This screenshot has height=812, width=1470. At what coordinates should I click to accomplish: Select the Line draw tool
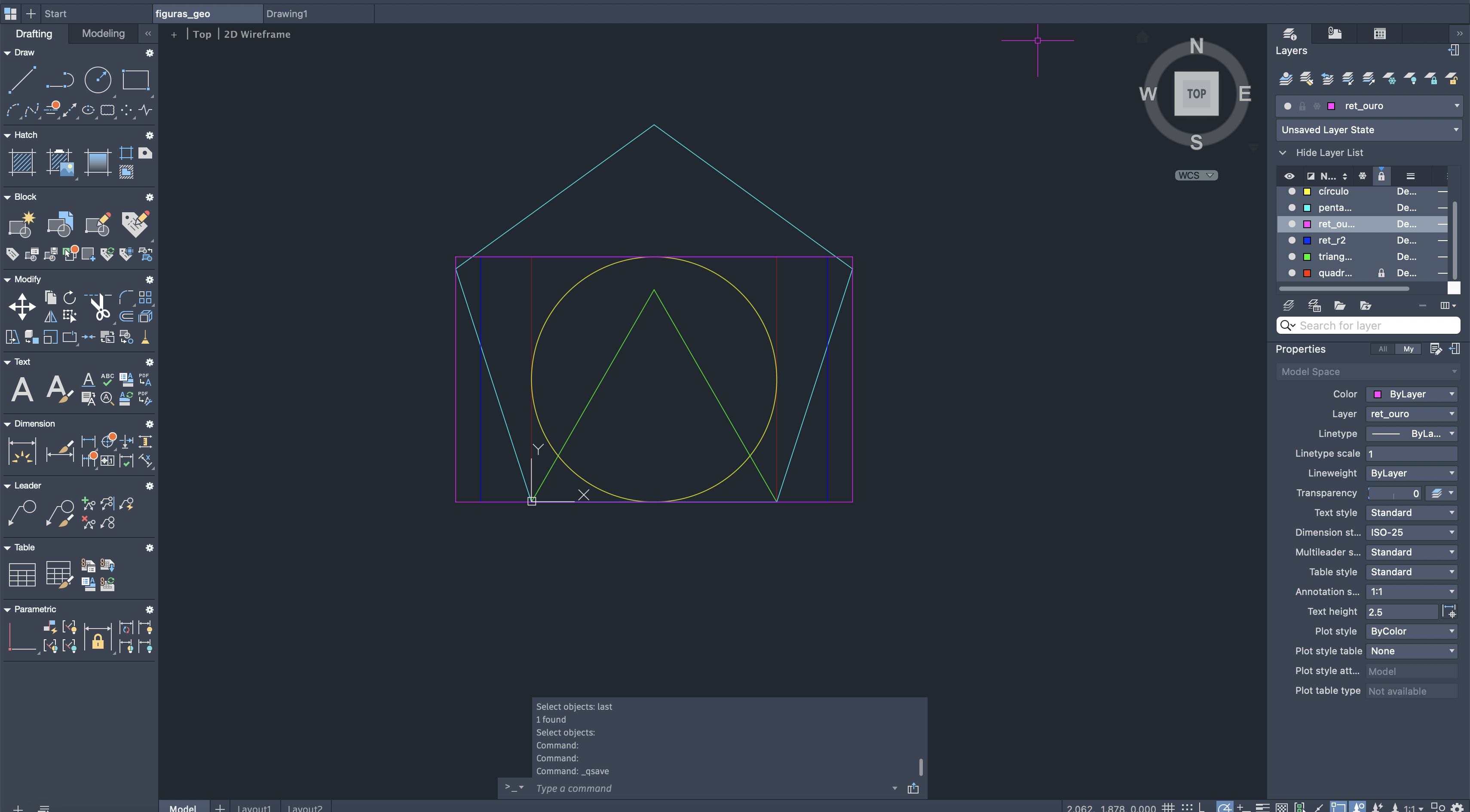tap(22, 80)
